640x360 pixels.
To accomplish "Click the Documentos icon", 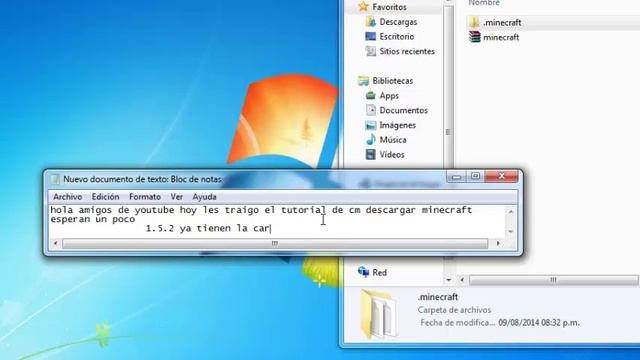I will click(371, 110).
